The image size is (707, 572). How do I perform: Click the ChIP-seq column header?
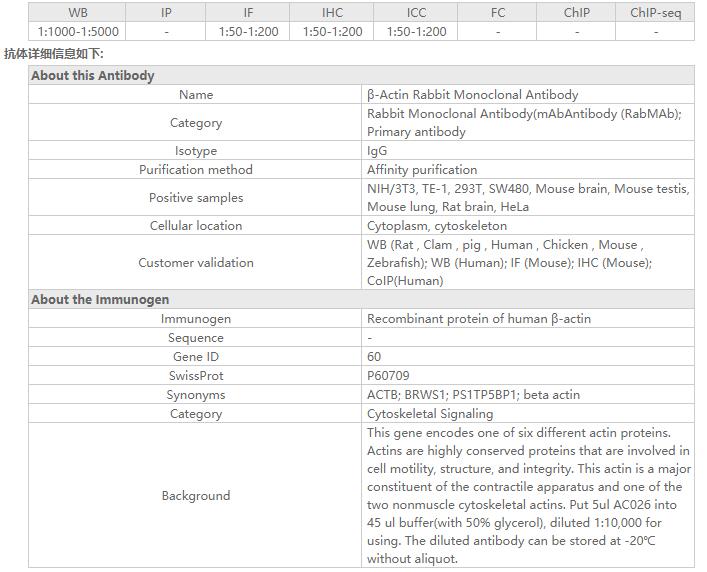tap(656, 13)
